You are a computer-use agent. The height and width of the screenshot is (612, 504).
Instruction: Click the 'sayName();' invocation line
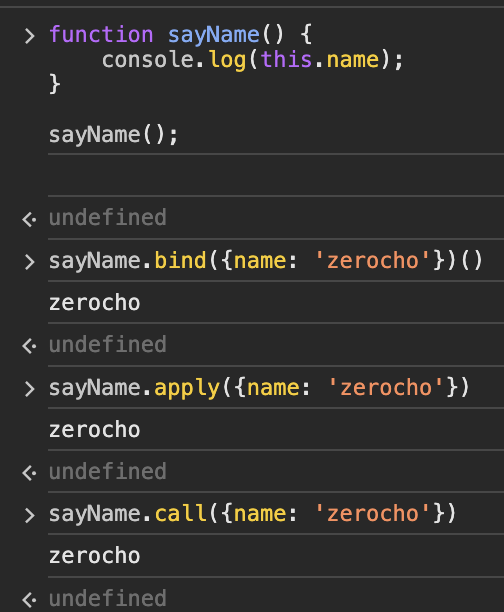(114, 135)
